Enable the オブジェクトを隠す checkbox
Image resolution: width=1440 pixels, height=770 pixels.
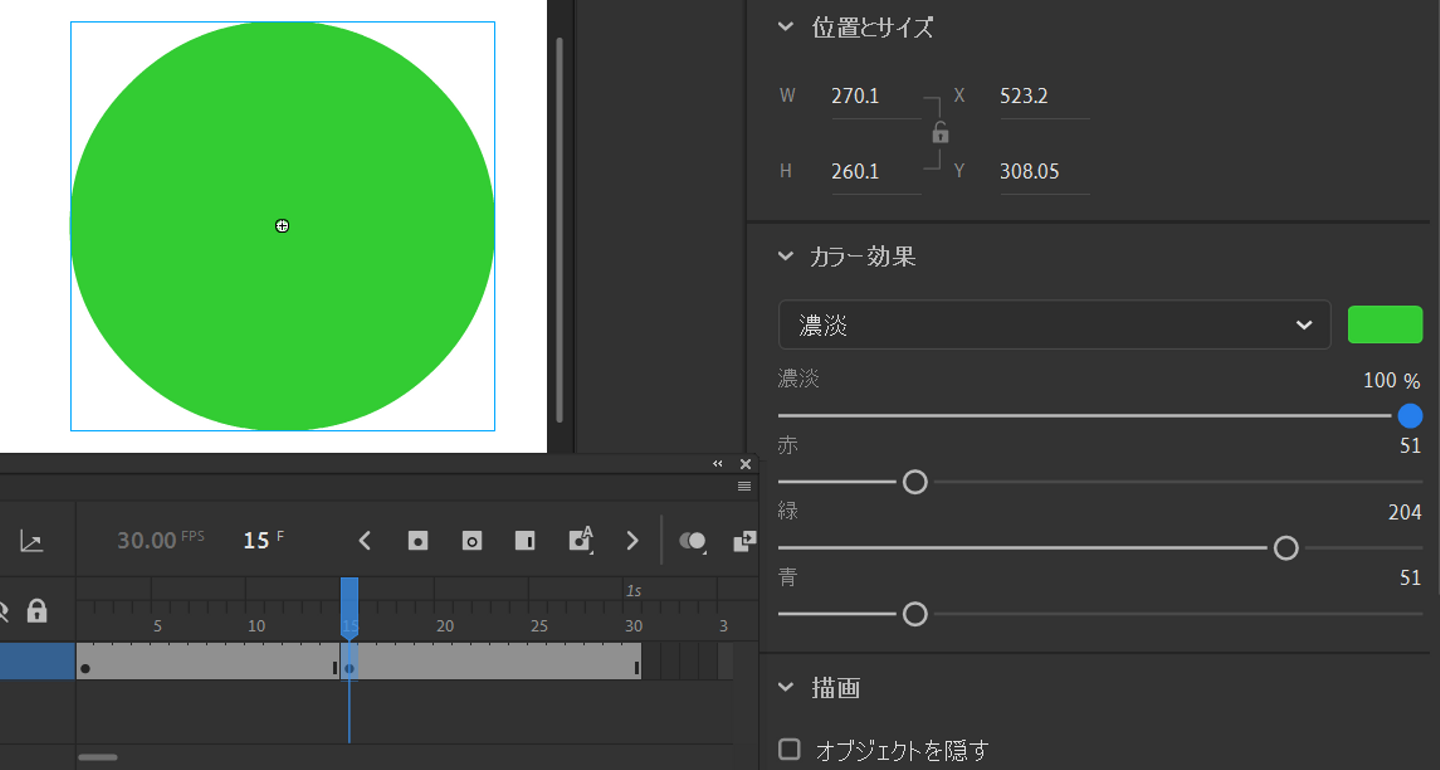pyautogui.click(x=790, y=749)
